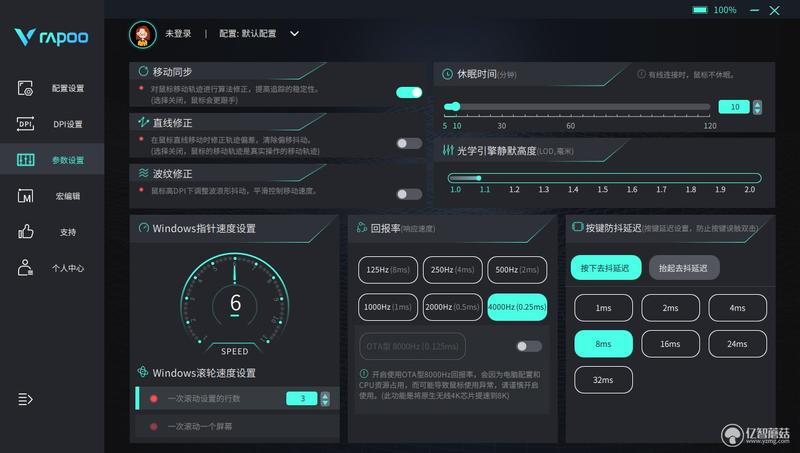Click the collapse-menu icon at sidebar bottom
The width and height of the screenshot is (800, 453).
coord(25,398)
